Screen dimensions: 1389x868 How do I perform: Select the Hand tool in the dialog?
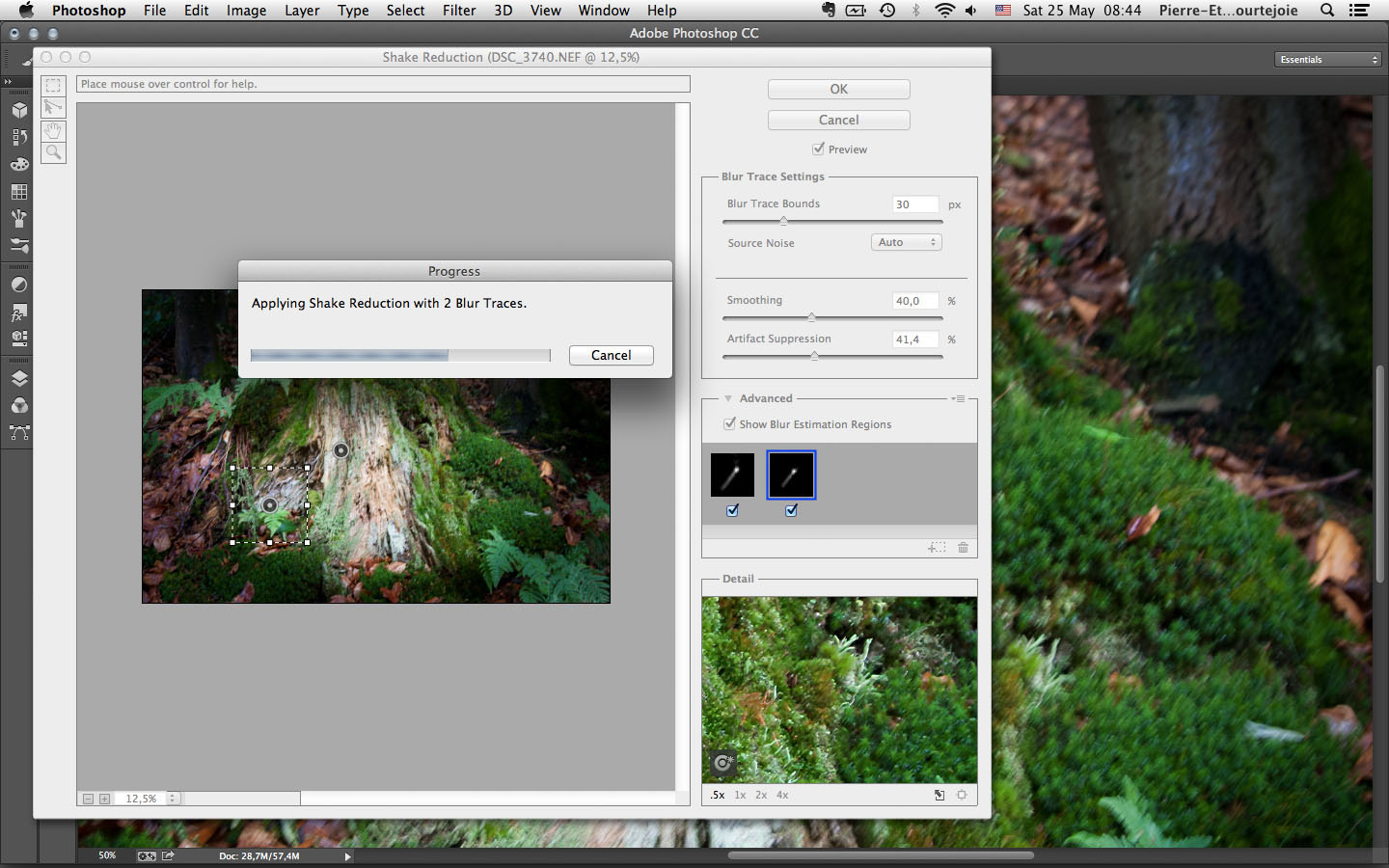[x=53, y=130]
